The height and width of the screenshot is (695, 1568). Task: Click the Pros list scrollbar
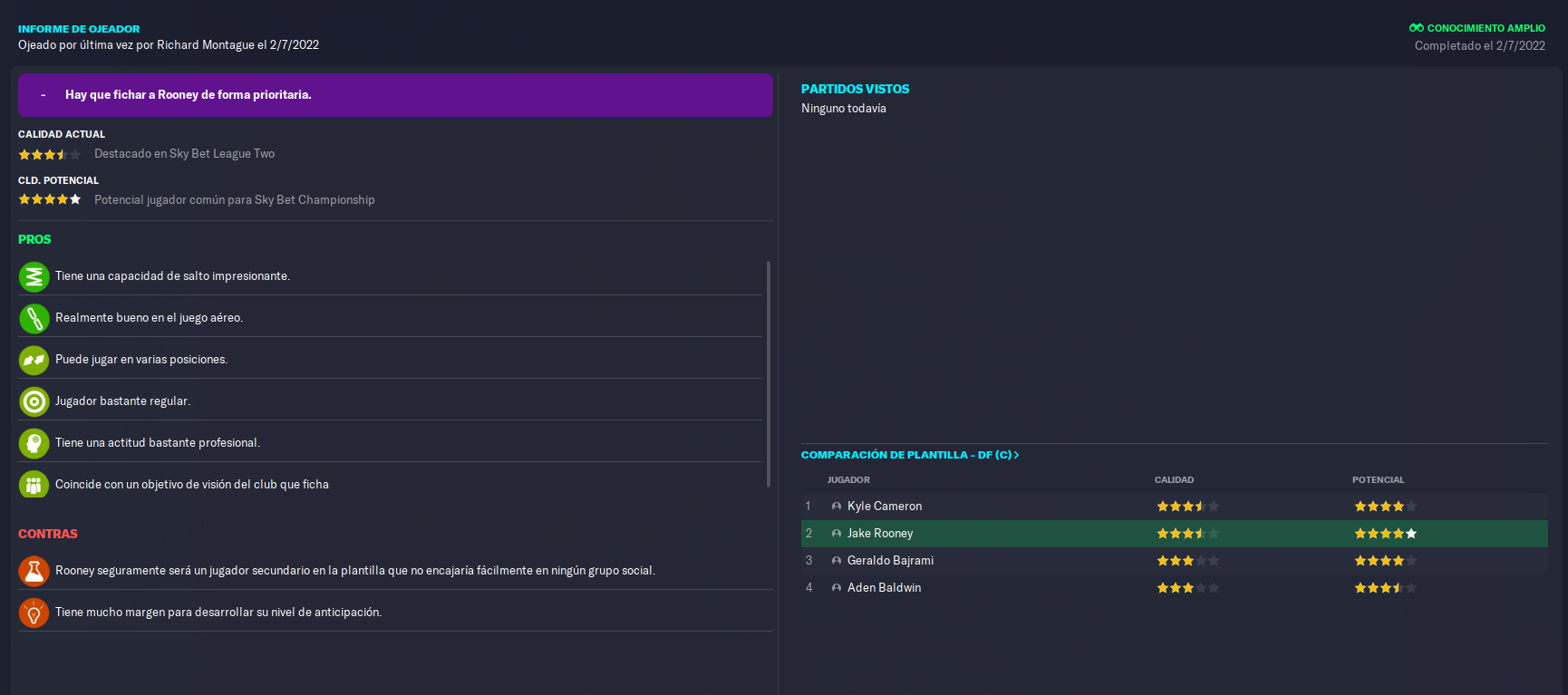point(769,374)
